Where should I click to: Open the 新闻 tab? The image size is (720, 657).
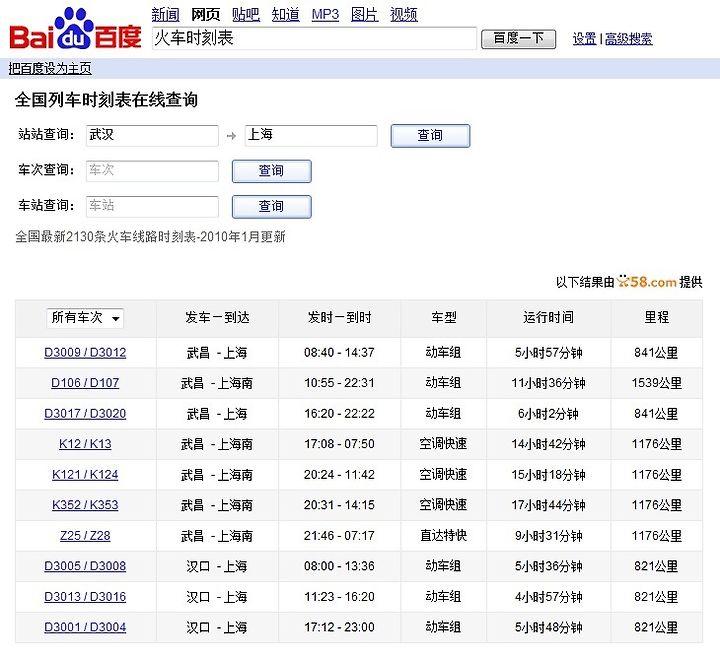point(165,14)
